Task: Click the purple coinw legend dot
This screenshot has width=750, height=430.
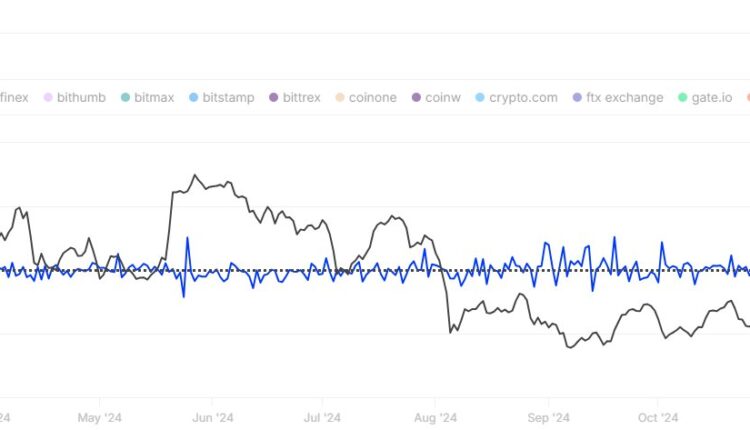Action: [416, 98]
